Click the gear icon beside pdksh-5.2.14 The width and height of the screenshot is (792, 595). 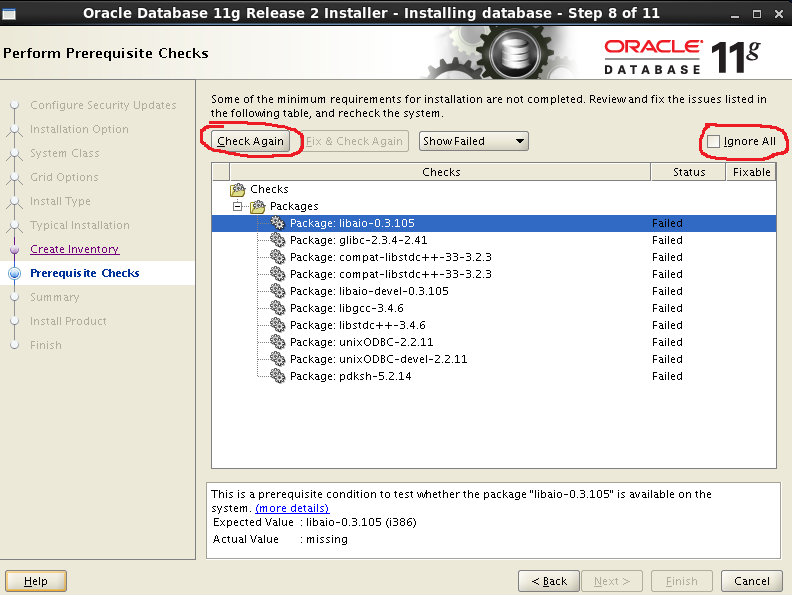click(277, 376)
